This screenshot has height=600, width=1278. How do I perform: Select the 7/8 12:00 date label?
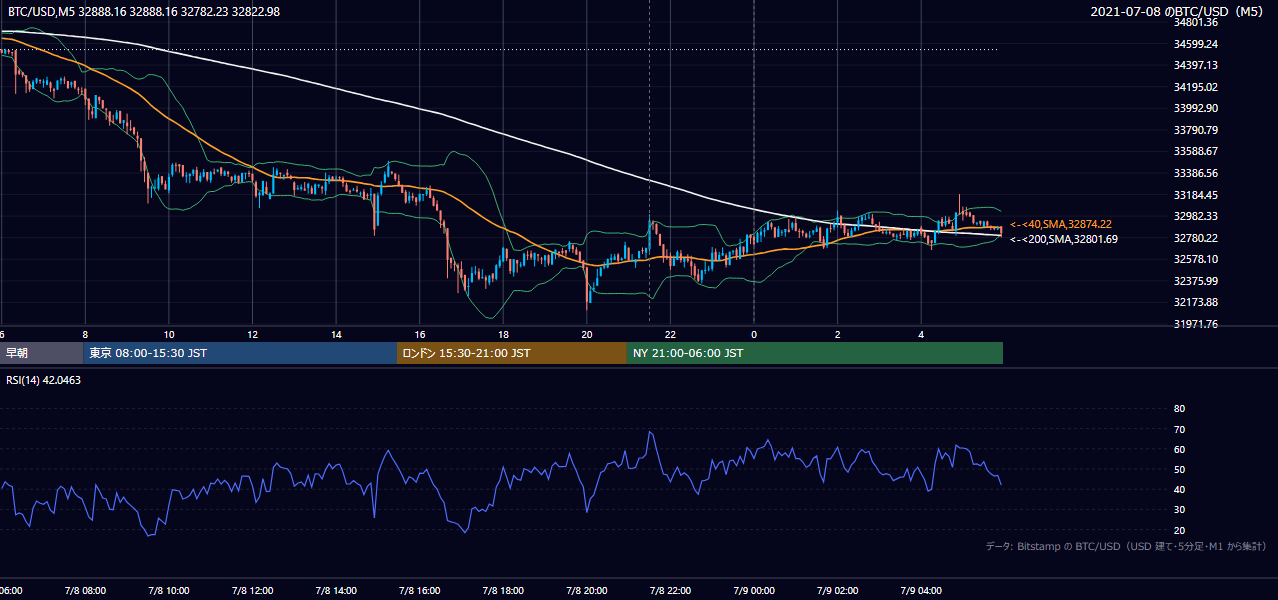pos(252,591)
